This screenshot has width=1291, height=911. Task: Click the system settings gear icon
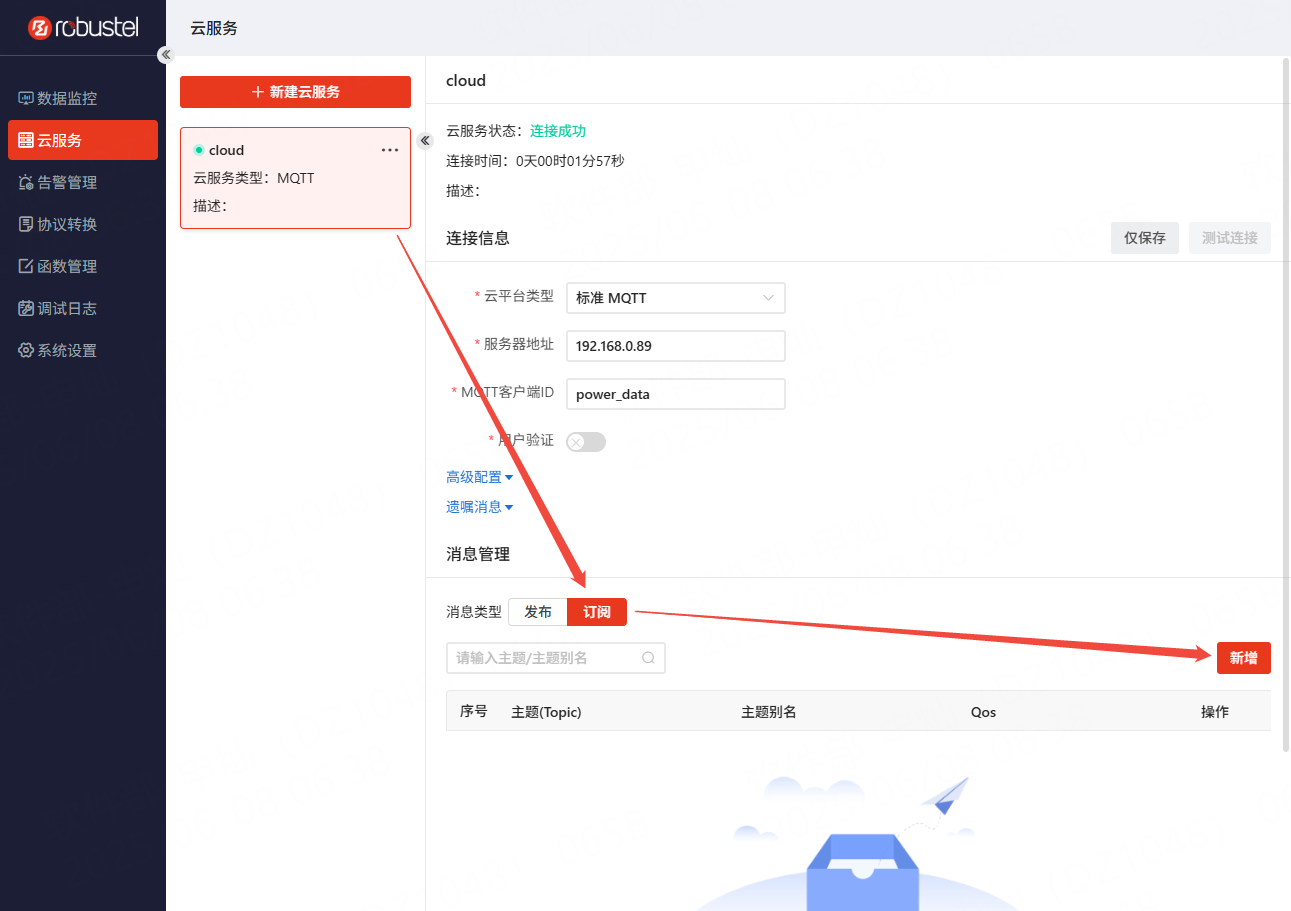[26, 350]
